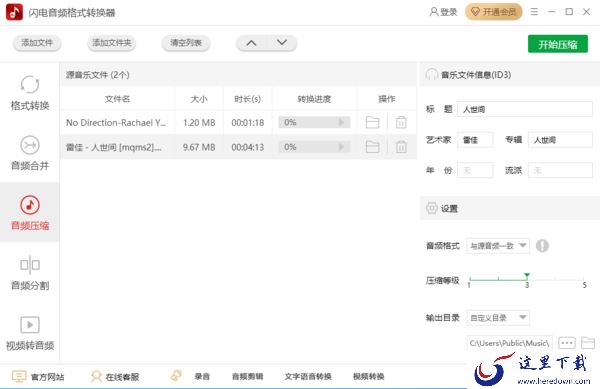
Task: Expand the 音频格式 audio format dropdown
Action: [498, 246]
